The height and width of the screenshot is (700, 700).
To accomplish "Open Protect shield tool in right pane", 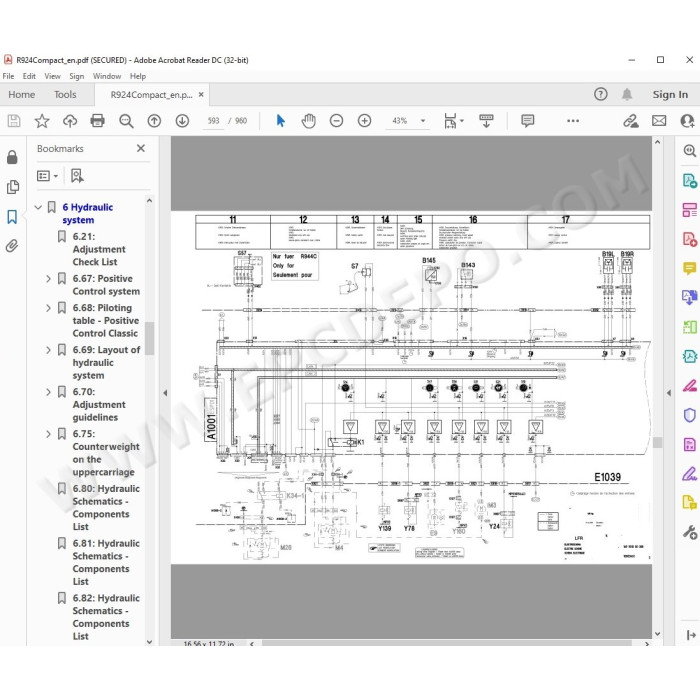I will click(690, 415).
